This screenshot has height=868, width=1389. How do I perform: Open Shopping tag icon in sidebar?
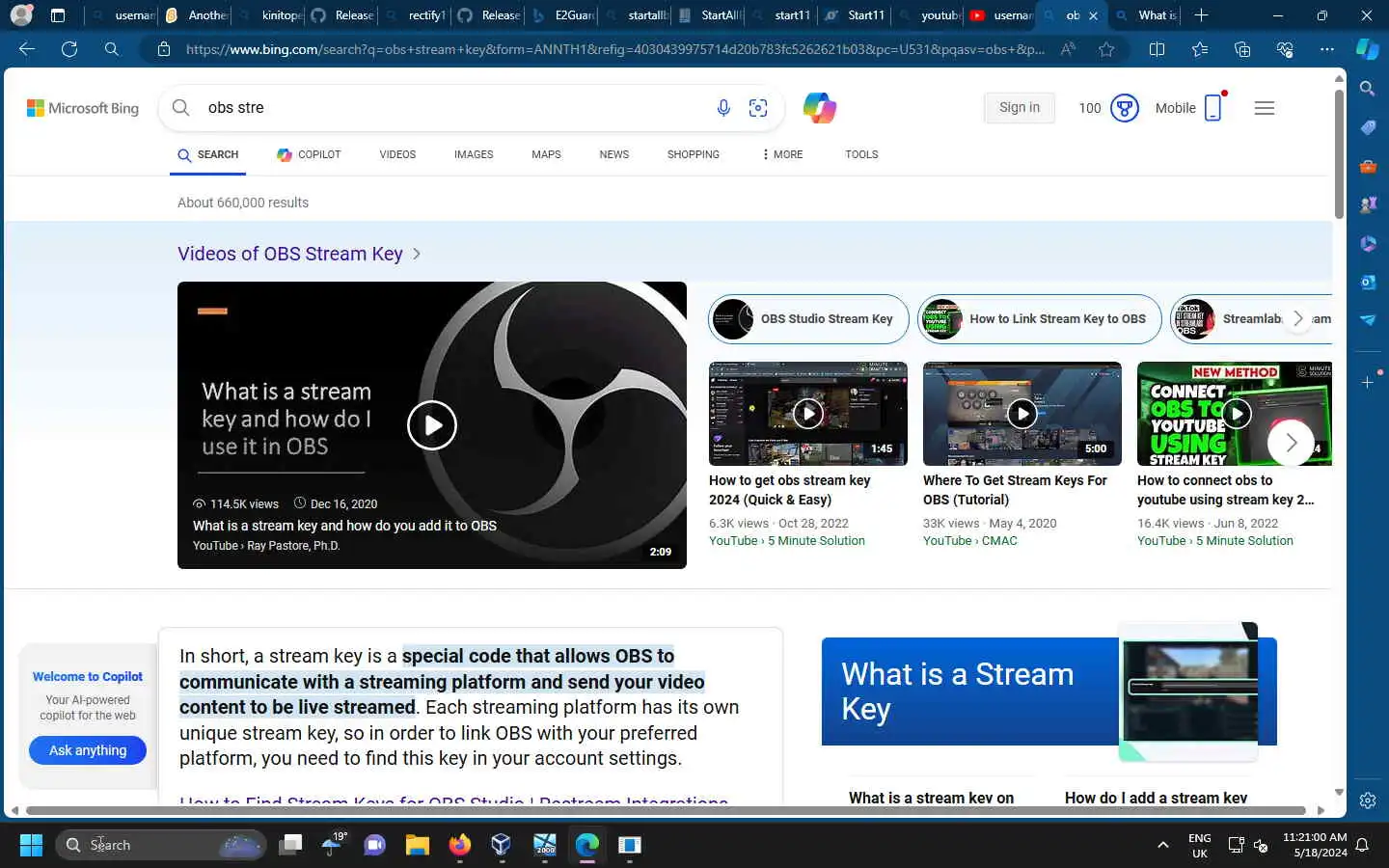point(1368,127)
